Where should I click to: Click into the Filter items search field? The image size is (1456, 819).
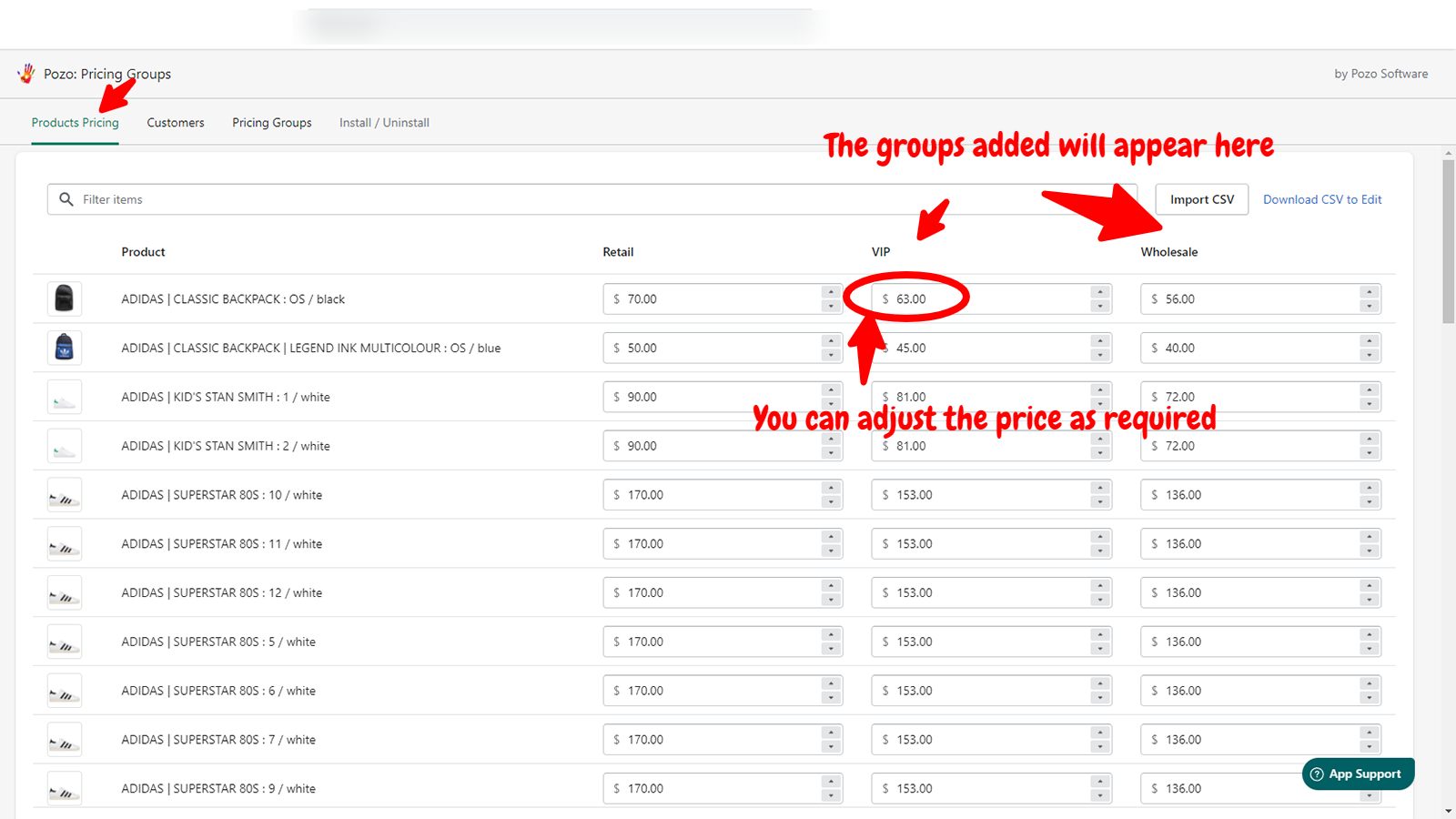tap(591, 199)
